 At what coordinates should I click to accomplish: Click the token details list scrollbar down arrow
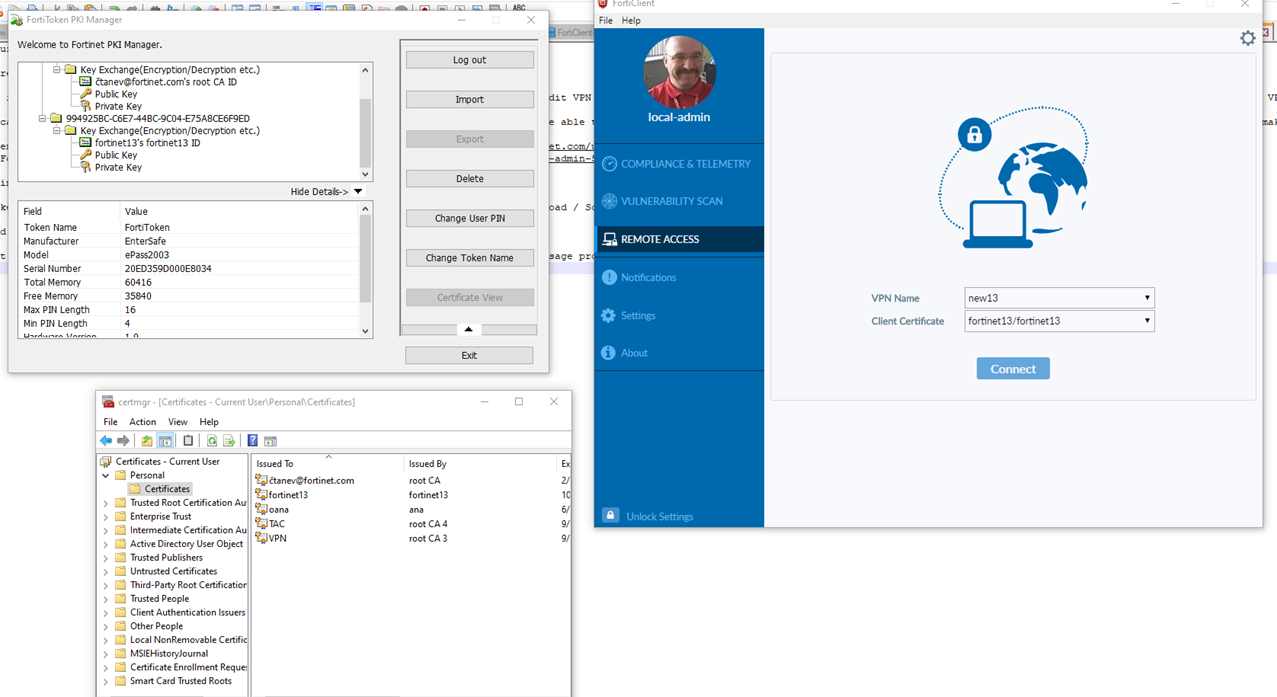coord(365,331)
